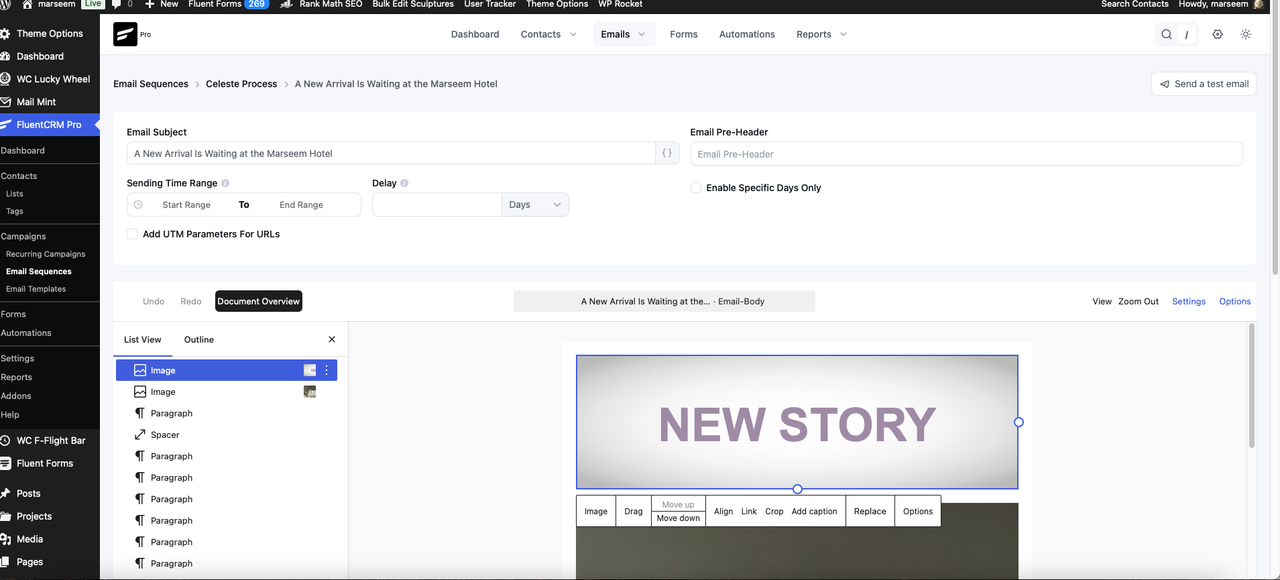The height and width of the screenshot is (580, 1280).
Task: Click the Email Pre-Header input field
Action: (x=966, y=154)
